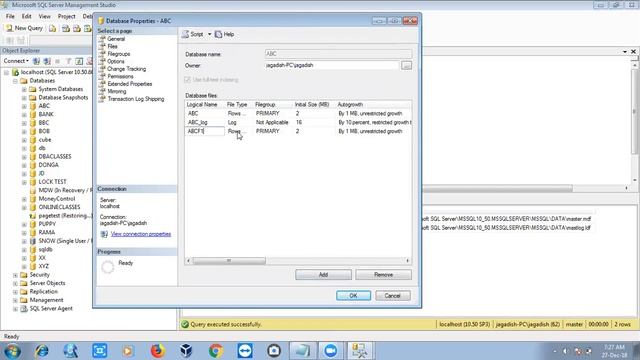
Task: Browse for owner with the ellipsis button
Action: 406,65
